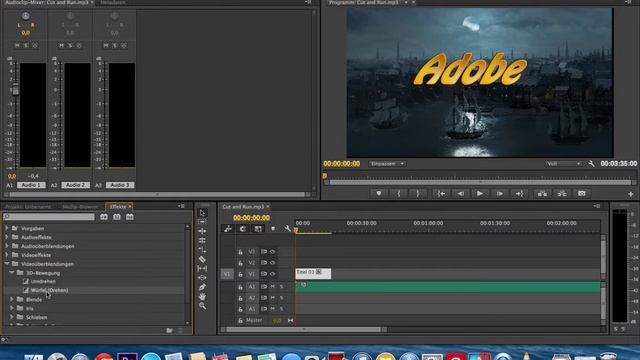Select the Selection arrow tool

(202, 213)
